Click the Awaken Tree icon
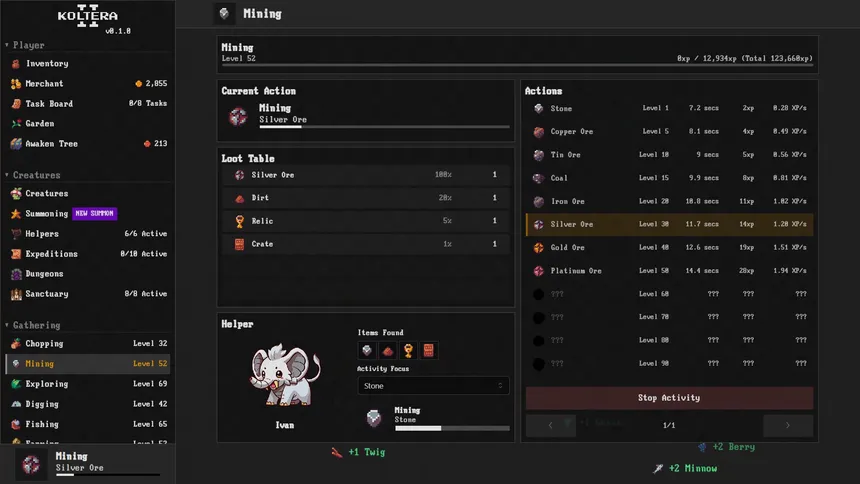This screenshot has width=860, height=484. (16, 144)
